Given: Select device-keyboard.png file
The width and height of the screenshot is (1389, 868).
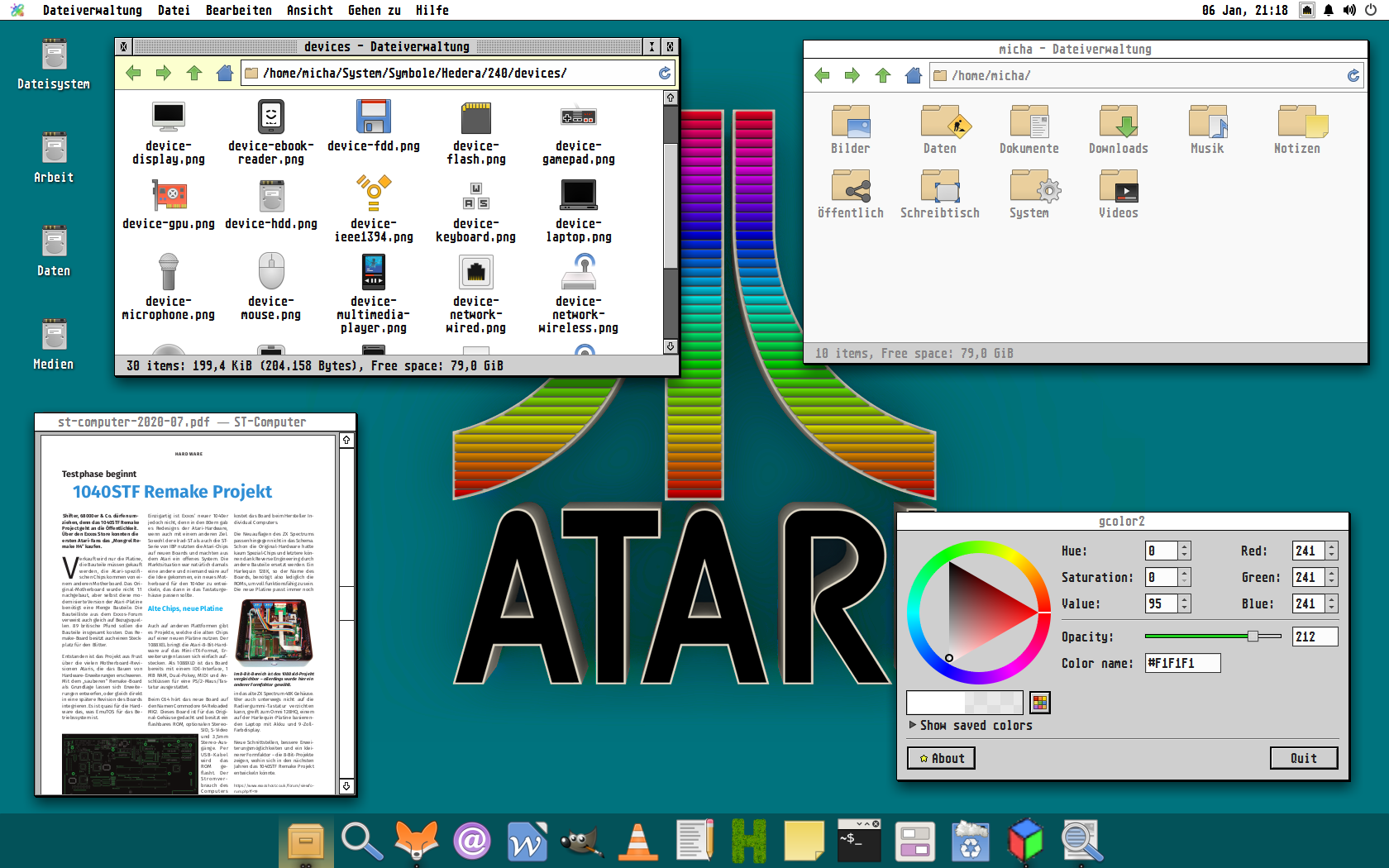Looking at the screenshot, I should (x=476, y=210).
